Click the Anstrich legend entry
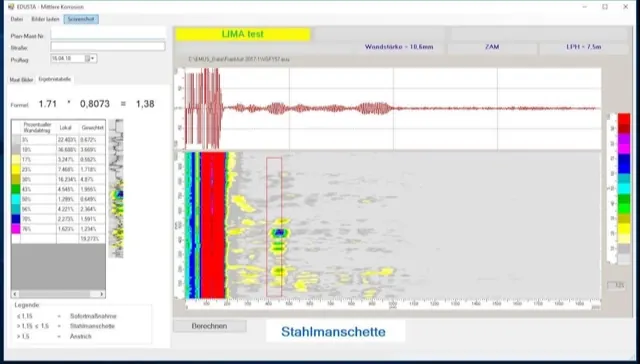 click(80, 336)
